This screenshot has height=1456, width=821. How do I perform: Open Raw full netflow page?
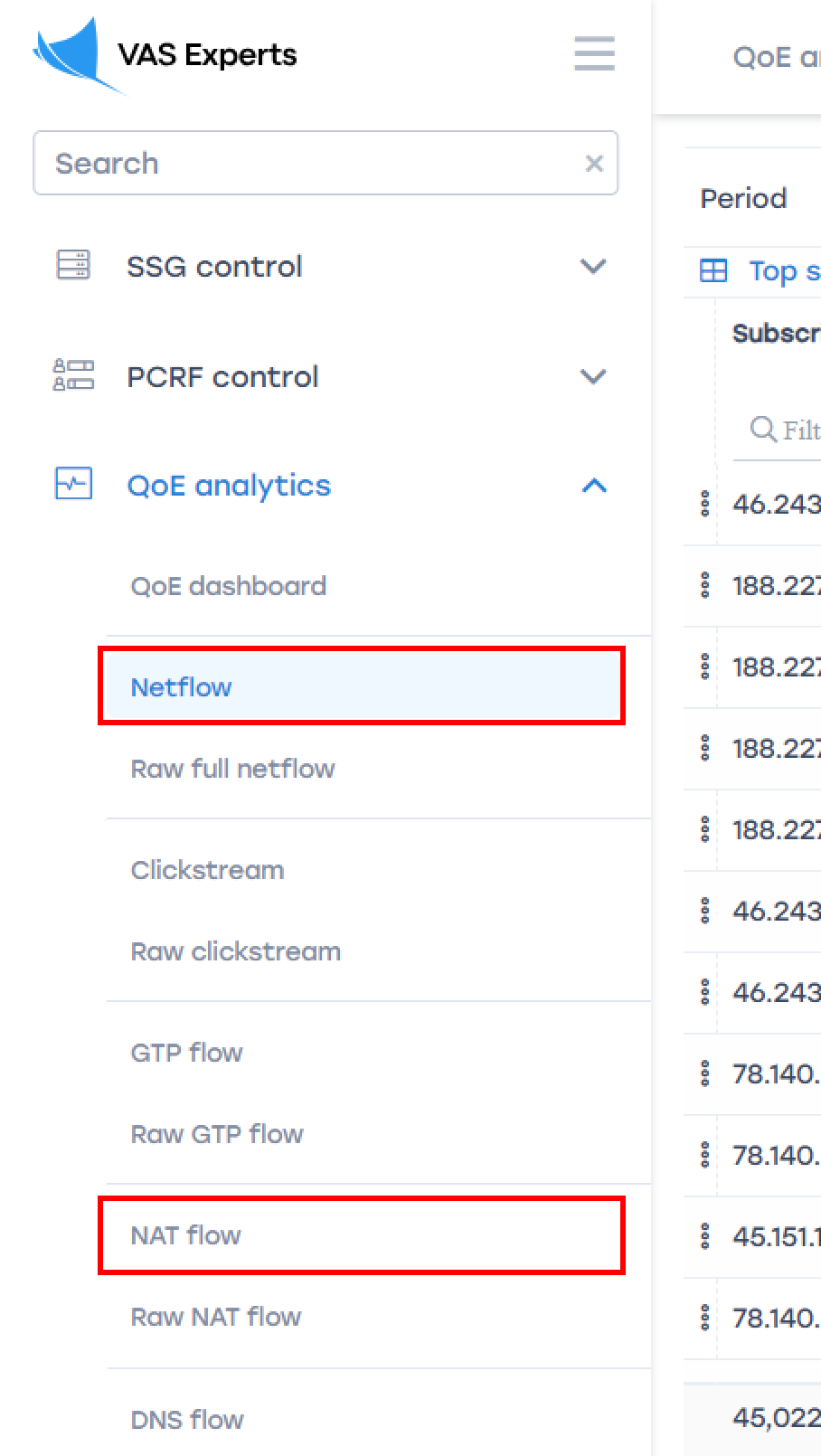tap(232, 769)
